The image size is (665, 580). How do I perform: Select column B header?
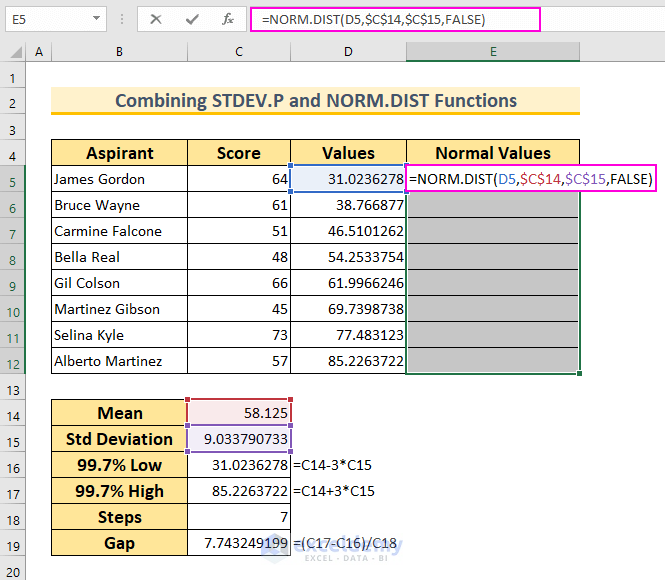click(119, 53)
